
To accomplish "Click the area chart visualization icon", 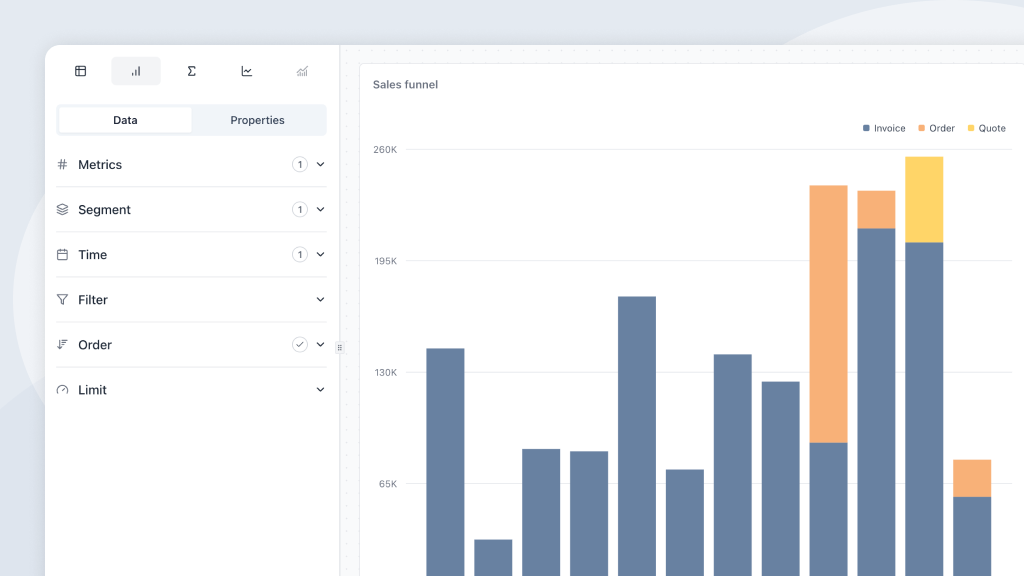I will pos(302,71).
